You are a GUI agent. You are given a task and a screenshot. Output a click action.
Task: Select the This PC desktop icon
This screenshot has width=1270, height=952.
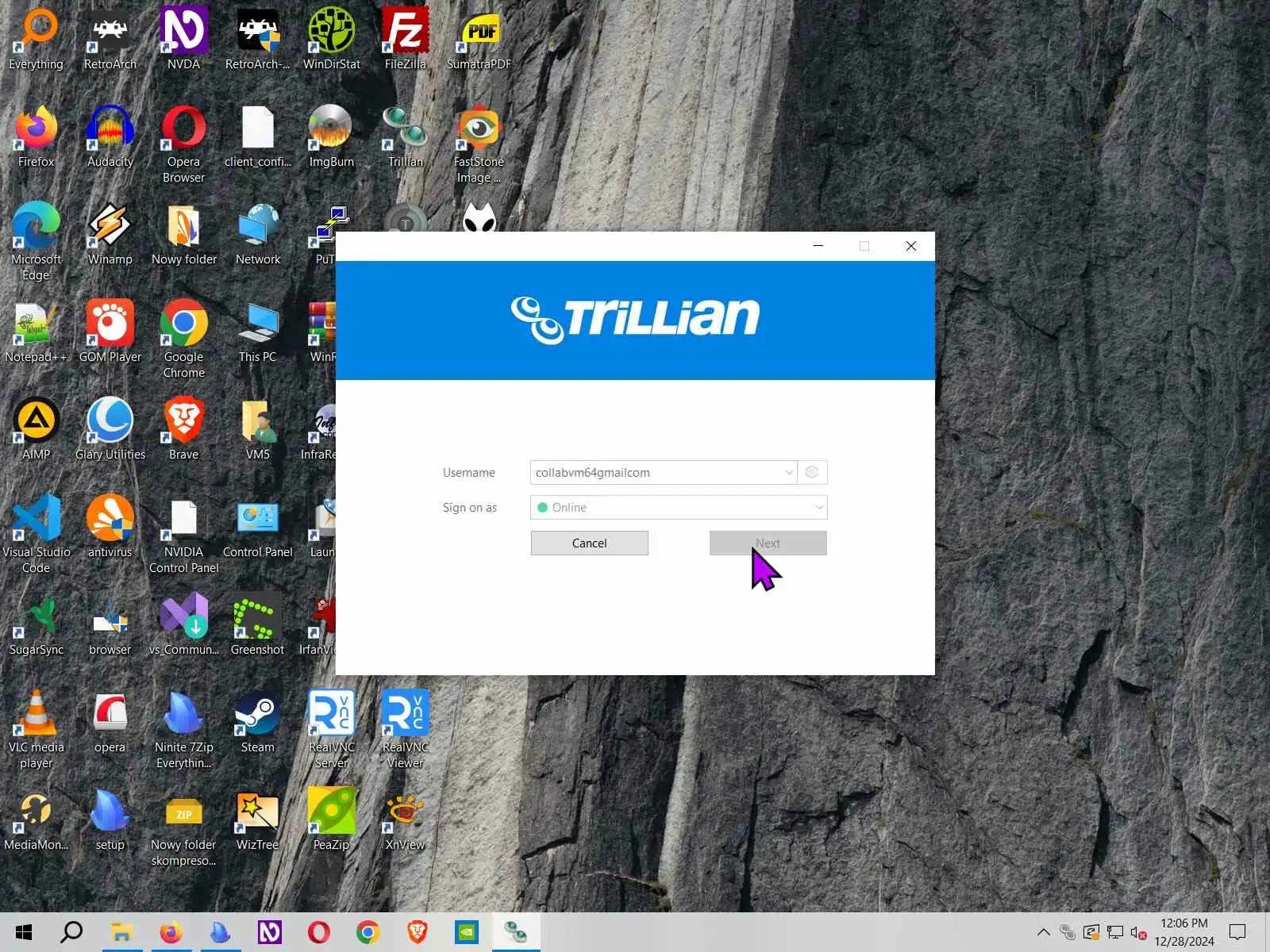tap(258, 332)
